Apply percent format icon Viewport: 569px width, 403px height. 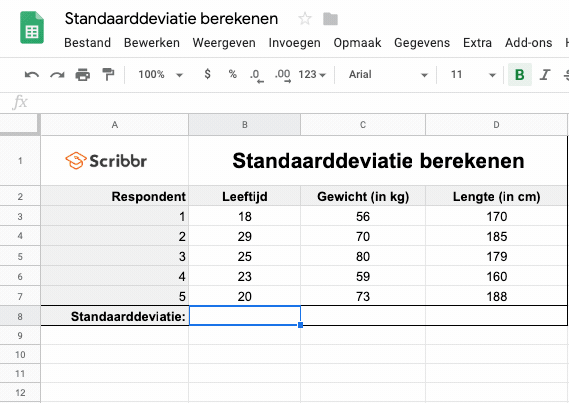point(233,74)
